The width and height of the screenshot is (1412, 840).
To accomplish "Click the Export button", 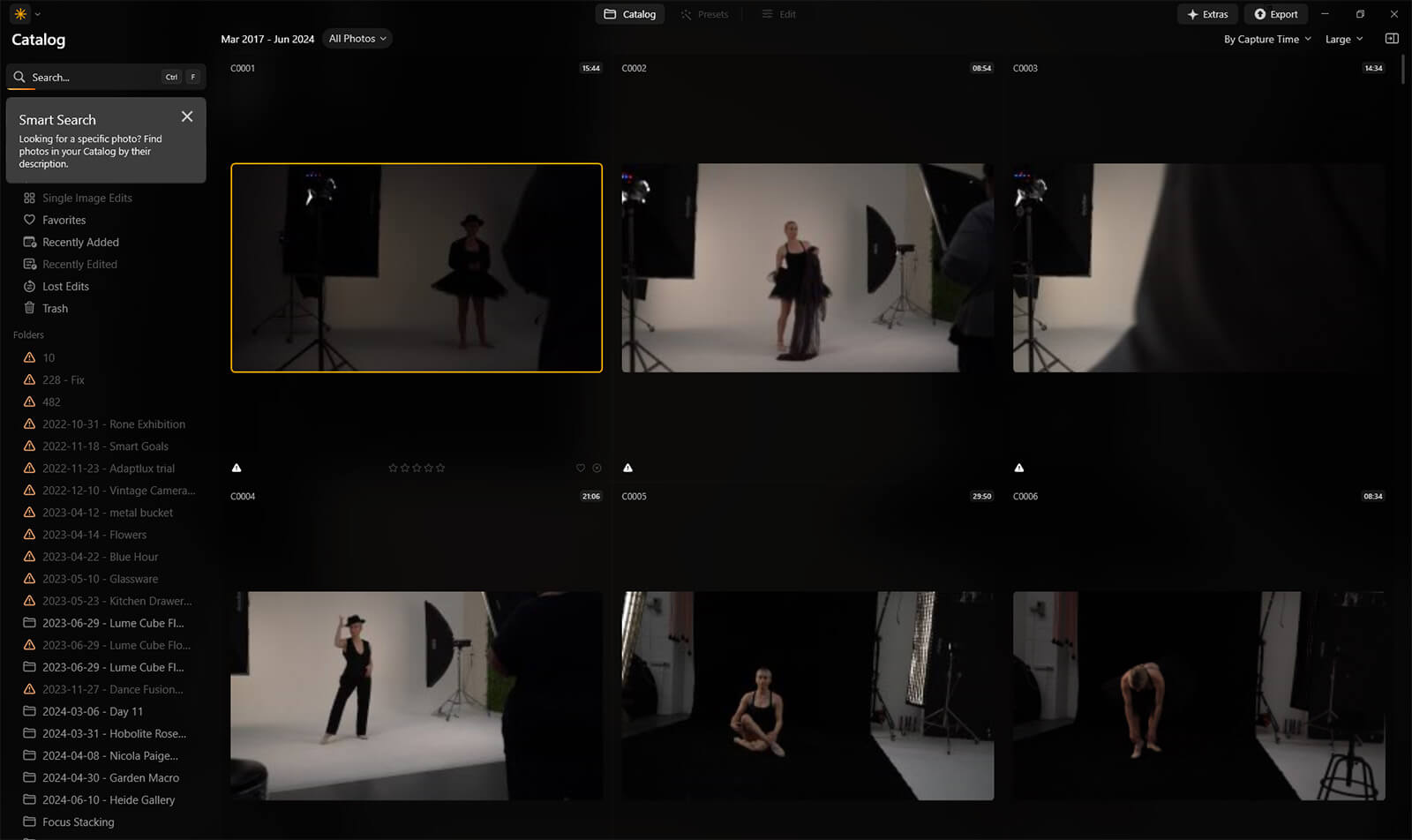I will pos(1275,14).
